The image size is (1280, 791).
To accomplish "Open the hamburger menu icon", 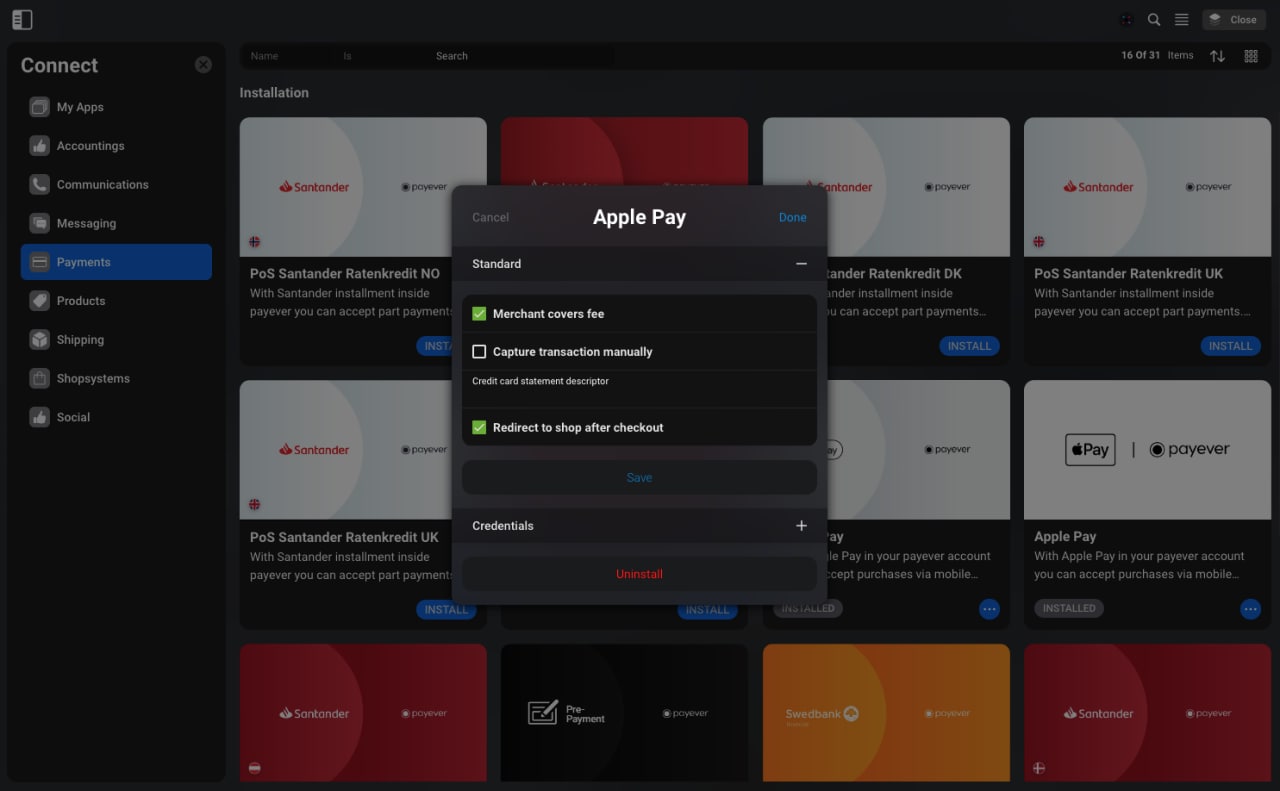I will coord(1181,20).
